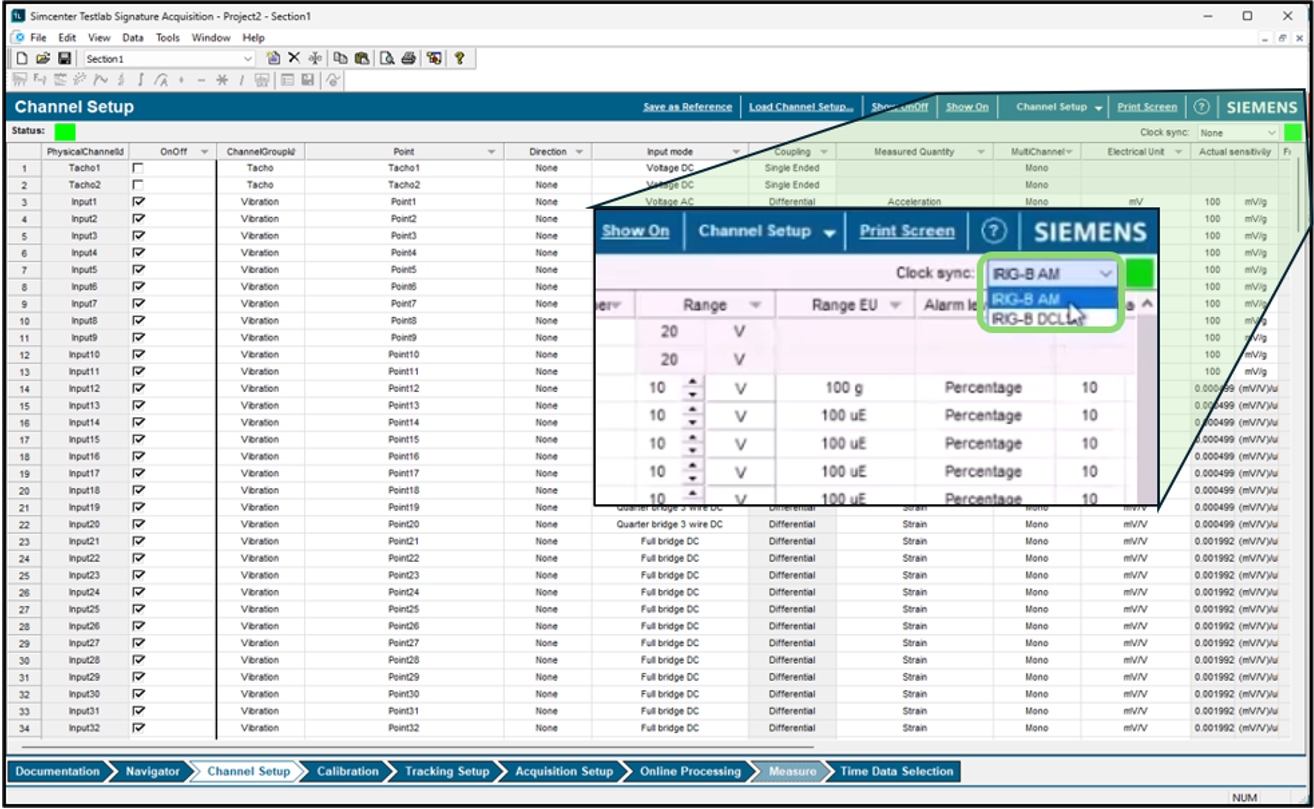Open the Point column filter arrow
This screenshot has width=1314, height=809.
tap(491, 152)
